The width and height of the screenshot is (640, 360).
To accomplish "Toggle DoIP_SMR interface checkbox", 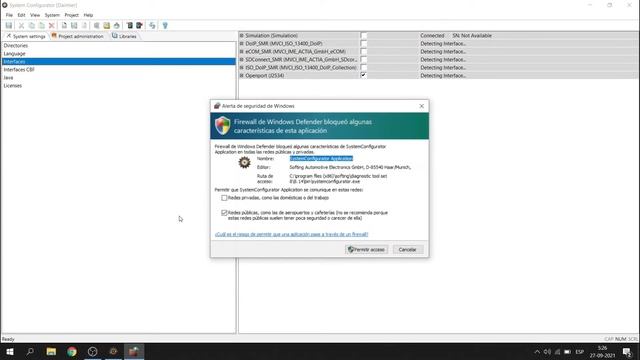I will click(x=364, y=43).
